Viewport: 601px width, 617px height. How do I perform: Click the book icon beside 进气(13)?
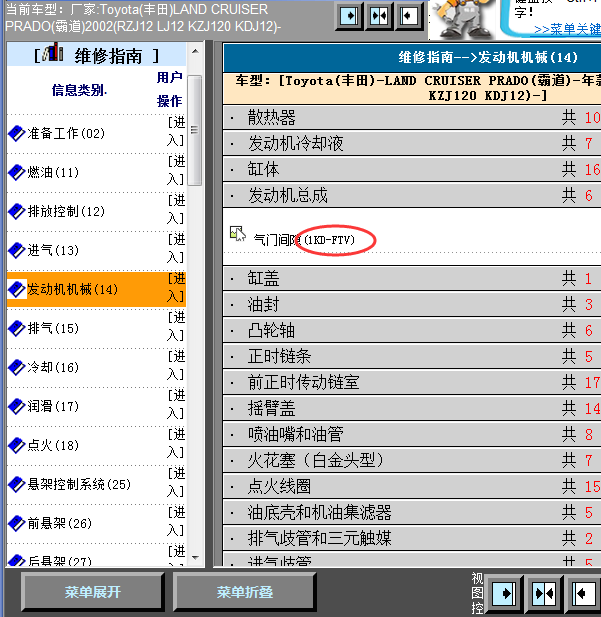pyautogui.click(x=17, y=250)
